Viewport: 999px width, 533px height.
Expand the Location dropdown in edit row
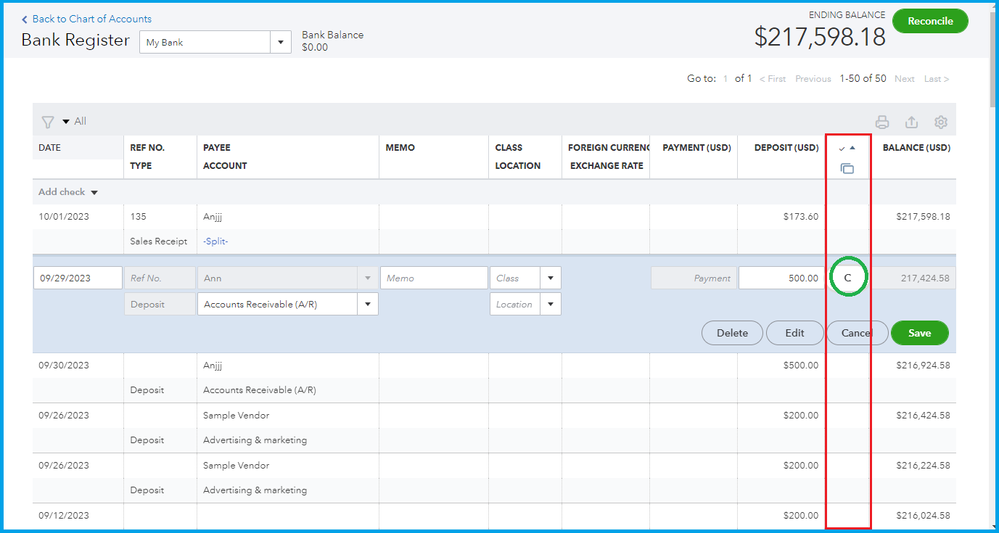(x=551, y=304)
